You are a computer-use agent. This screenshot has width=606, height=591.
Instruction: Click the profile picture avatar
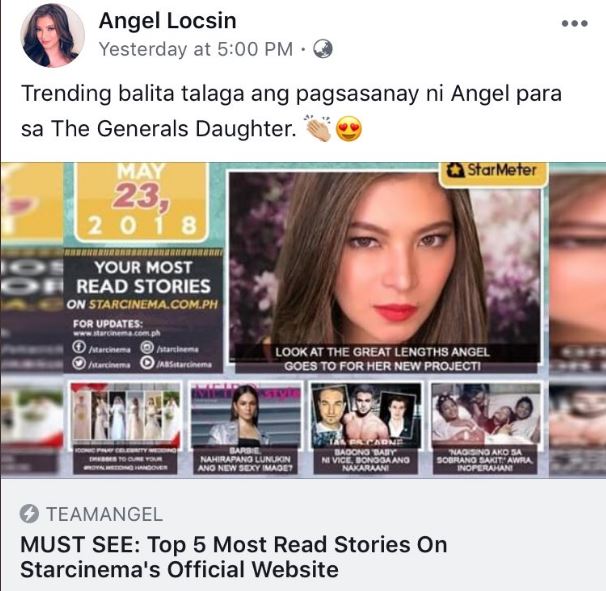[x=53, y=36]
